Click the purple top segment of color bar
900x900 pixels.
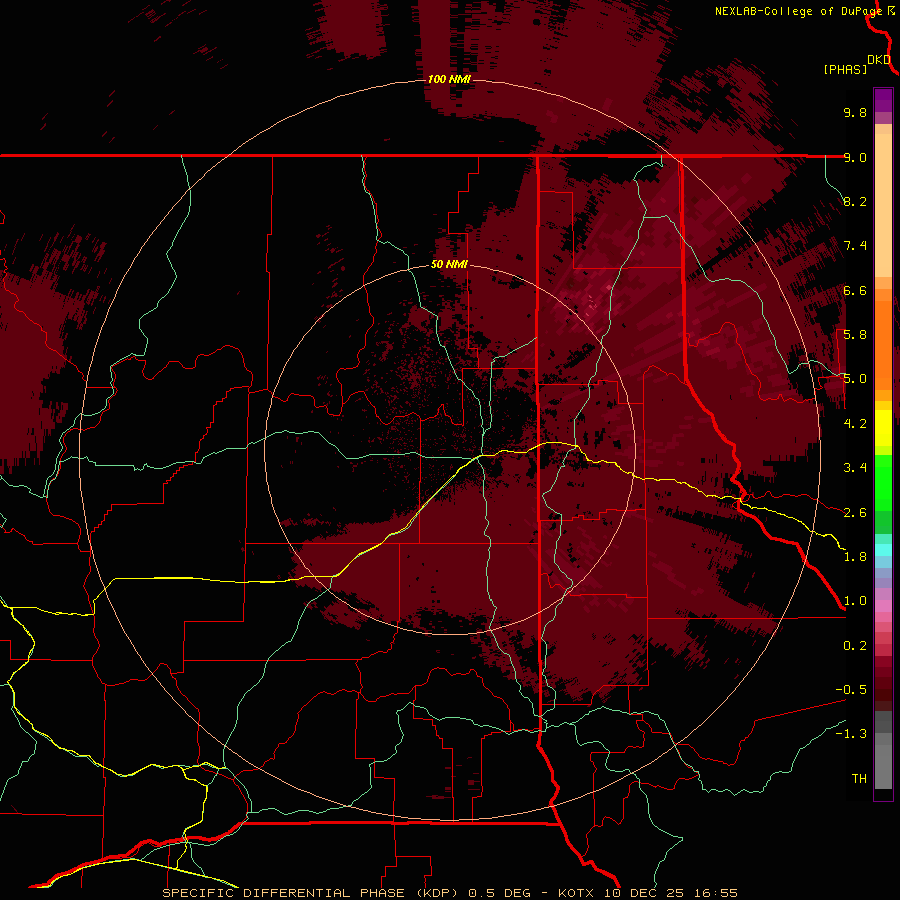(883, 100)
